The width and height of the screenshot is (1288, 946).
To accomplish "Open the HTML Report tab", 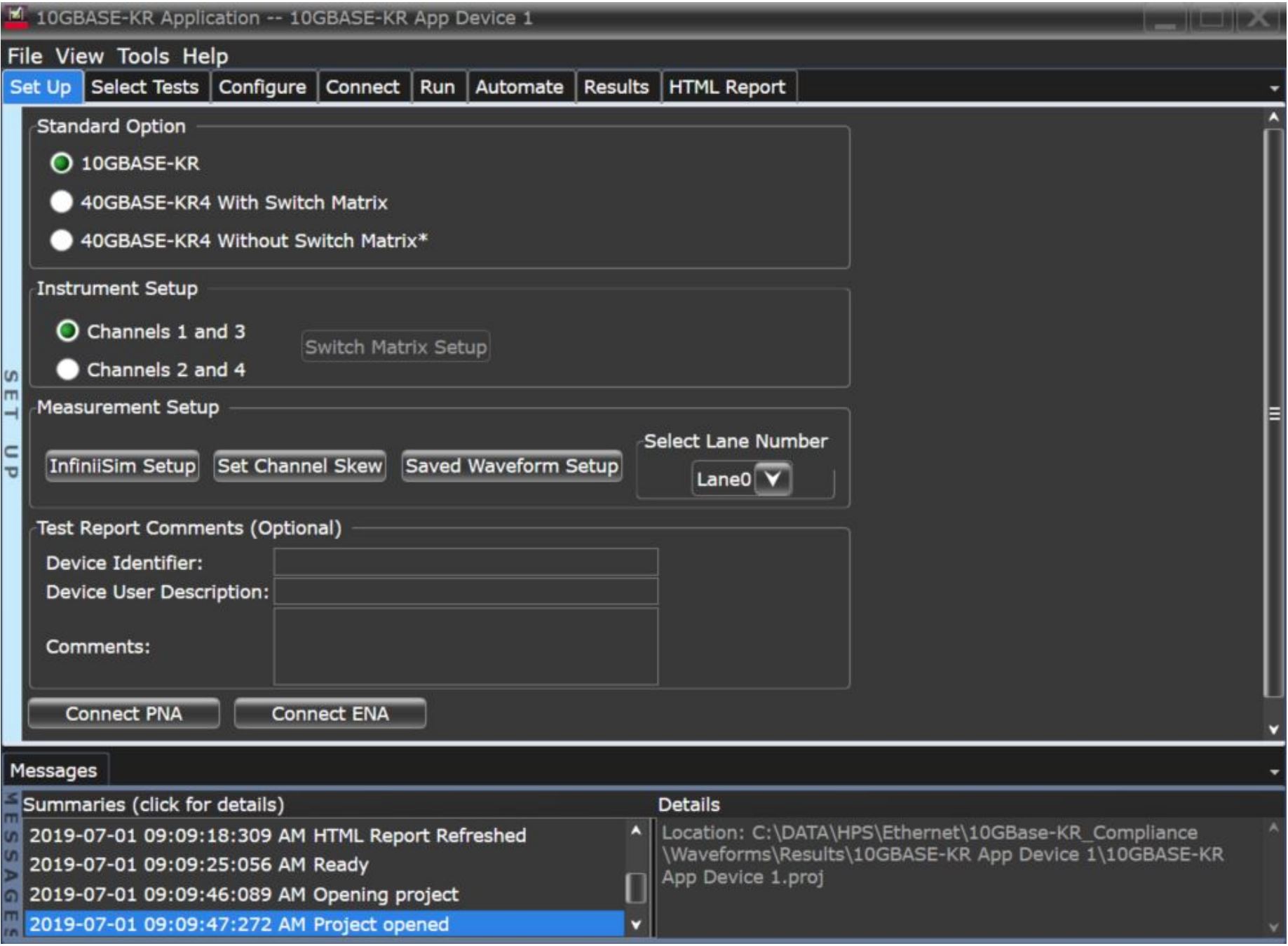I will [x=726, y=87].
